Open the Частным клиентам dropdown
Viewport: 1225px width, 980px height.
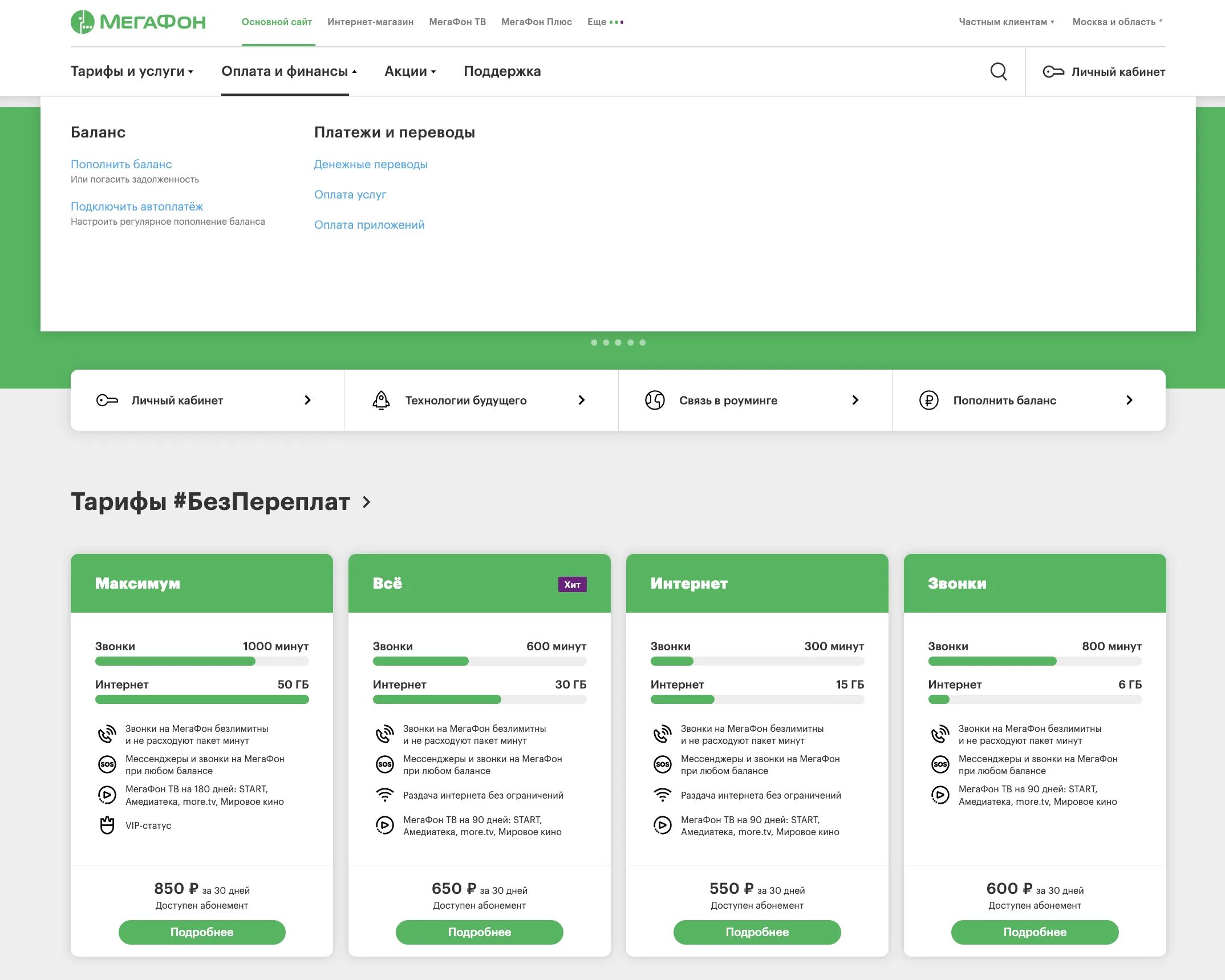click(x=1007, y=22)
